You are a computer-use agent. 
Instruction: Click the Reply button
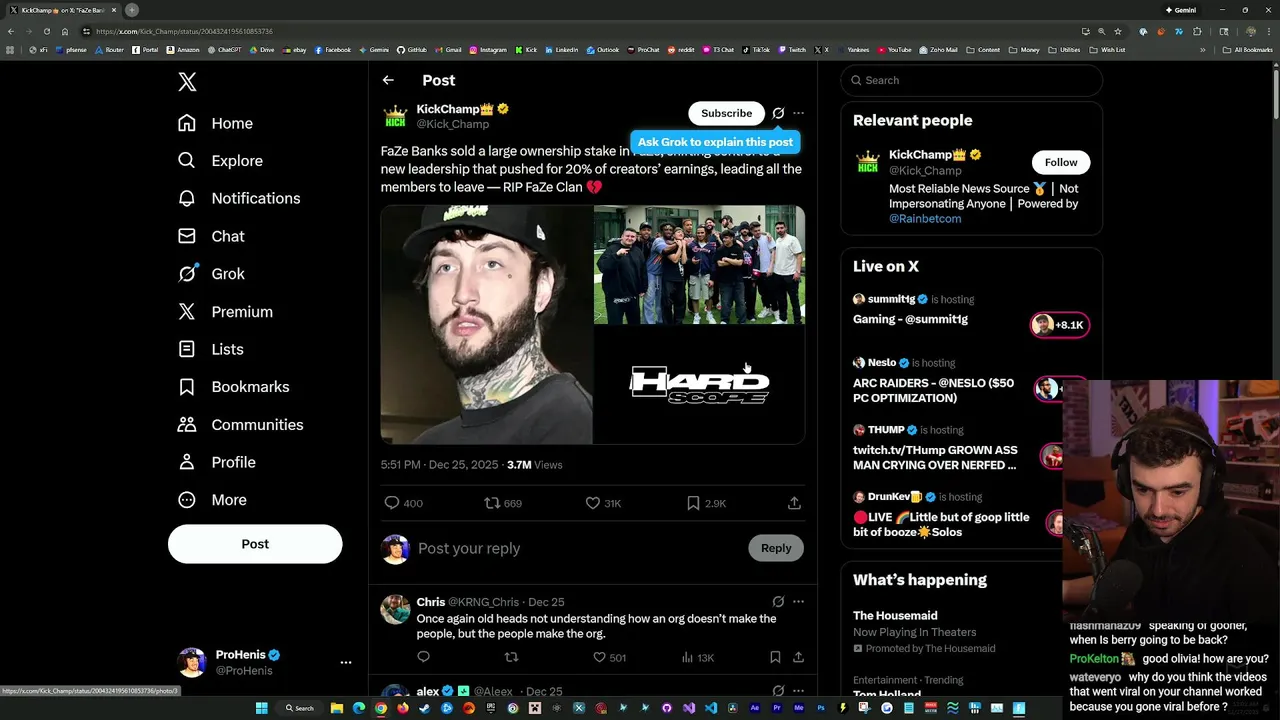click(776, 548)
